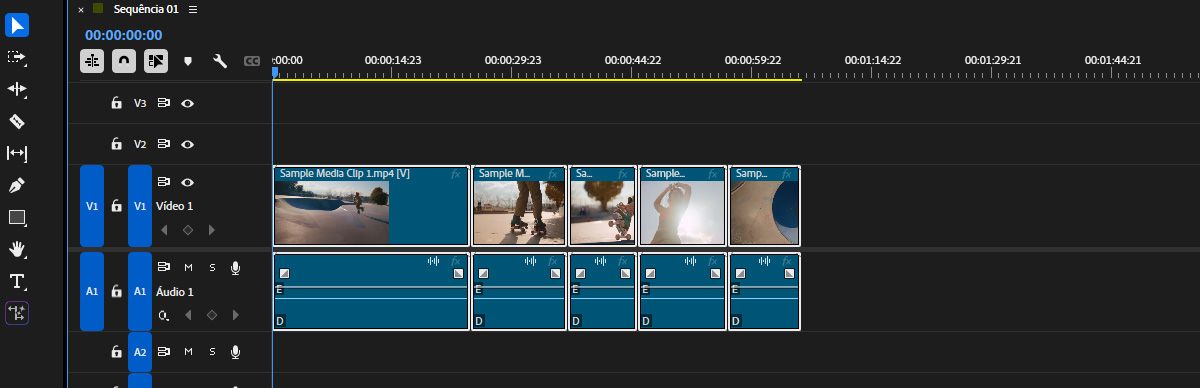Viewport: 1200px width, 388px height.
Task: Click voice-over record microphone on A1
Action: coord(235,267)
